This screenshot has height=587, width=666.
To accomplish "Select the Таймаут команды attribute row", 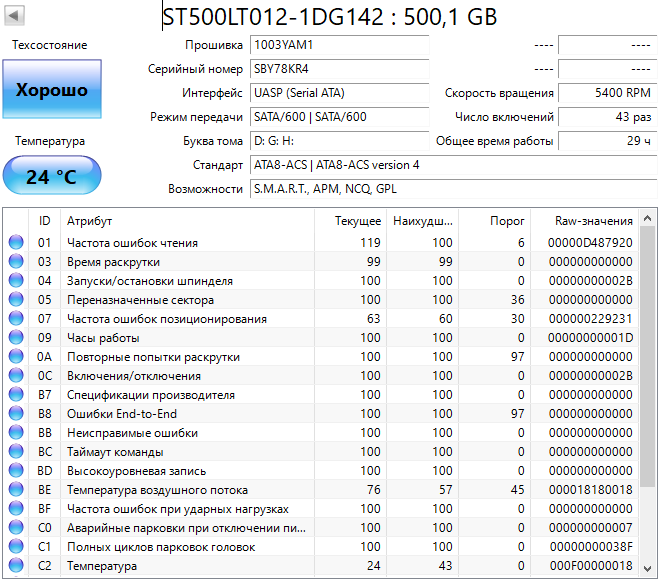I will click(x=321, y=452).
